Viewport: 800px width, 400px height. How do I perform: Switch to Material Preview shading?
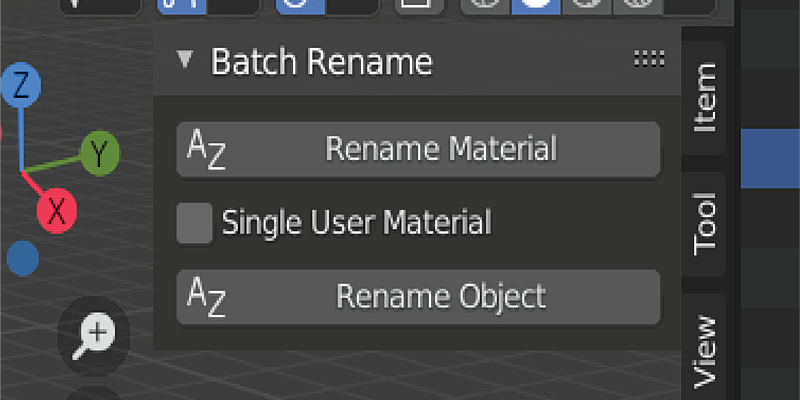tap(587, 7)
